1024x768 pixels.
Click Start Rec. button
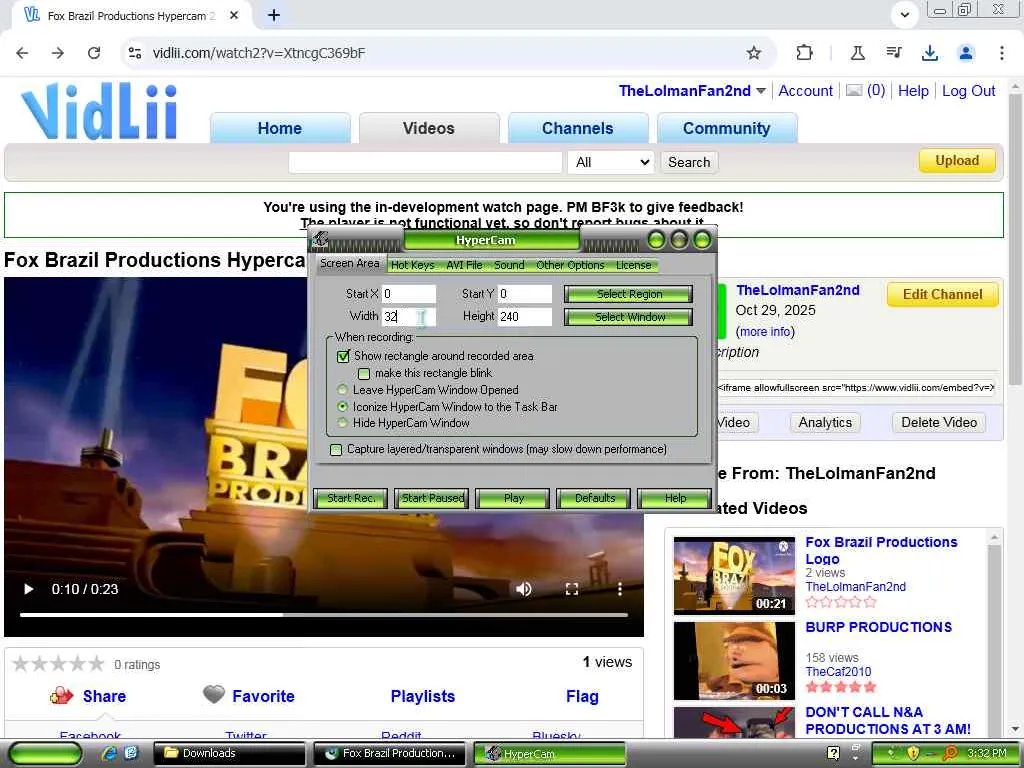point(351,498)
